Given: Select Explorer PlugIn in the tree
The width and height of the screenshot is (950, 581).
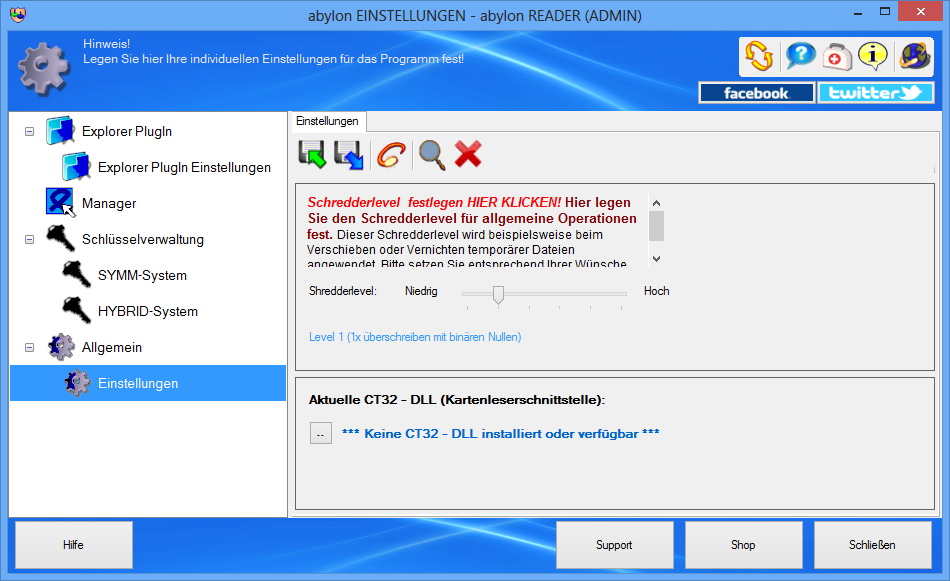Looking at the screenshot, I should [127, 131].
